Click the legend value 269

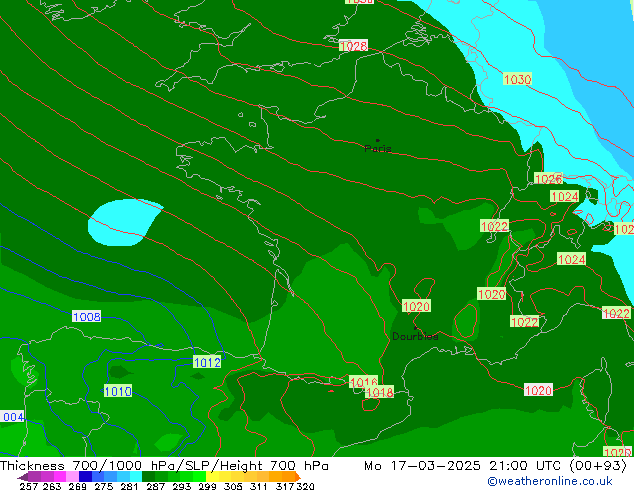[x=78, y=486]
